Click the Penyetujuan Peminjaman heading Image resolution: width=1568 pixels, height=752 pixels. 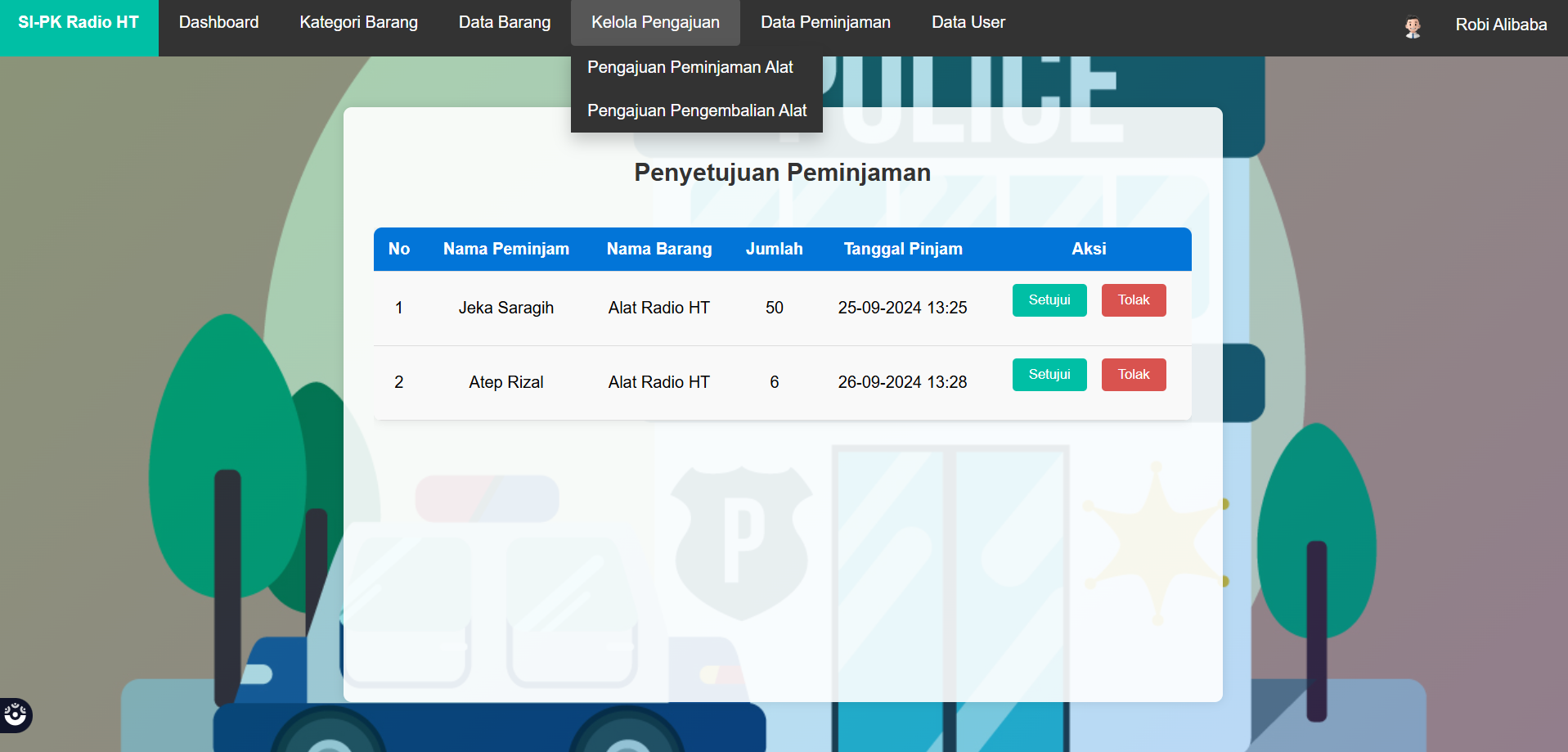coord(783,173)
